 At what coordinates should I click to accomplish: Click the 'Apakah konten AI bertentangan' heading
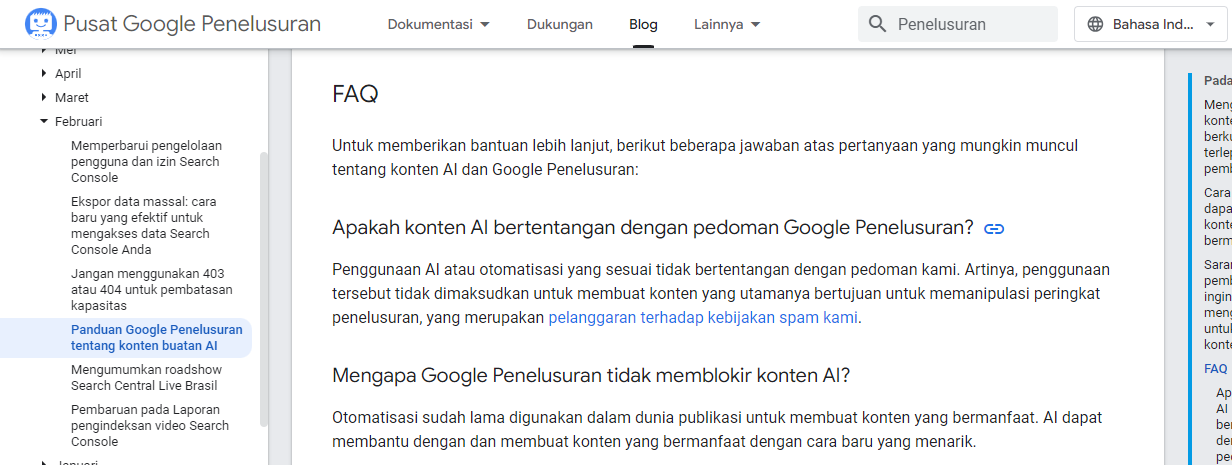pos(653,228)
